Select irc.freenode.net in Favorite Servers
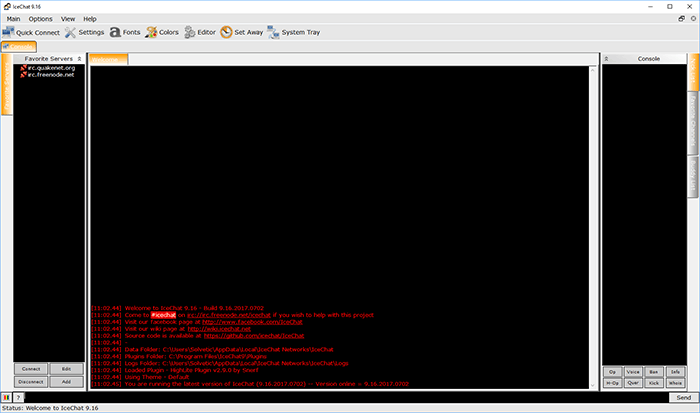This screenshot has width=700, height=413. tap(51, 75)
